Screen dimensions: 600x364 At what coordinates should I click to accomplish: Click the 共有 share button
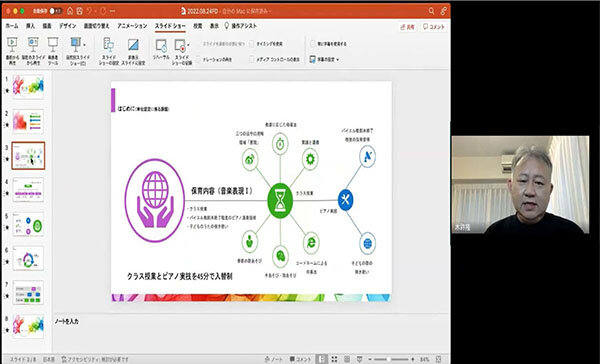[407, 27]
